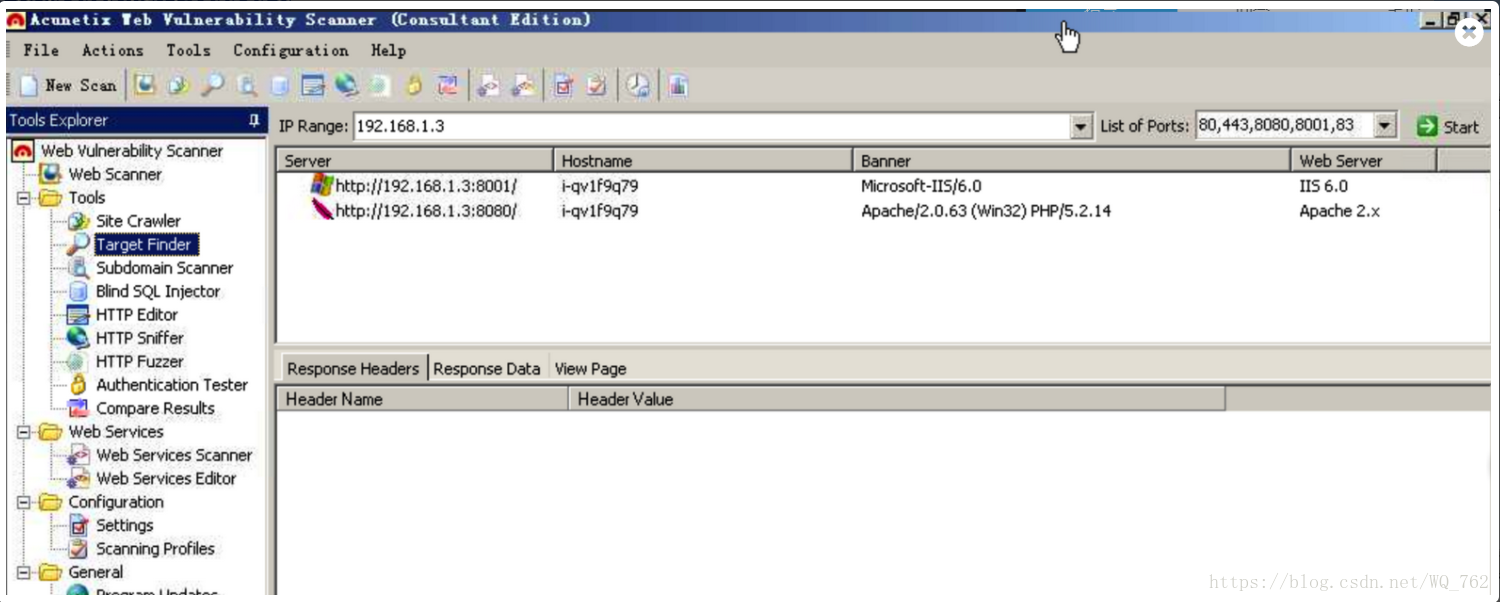Switch to the Response Data tab

click(487, 368)
